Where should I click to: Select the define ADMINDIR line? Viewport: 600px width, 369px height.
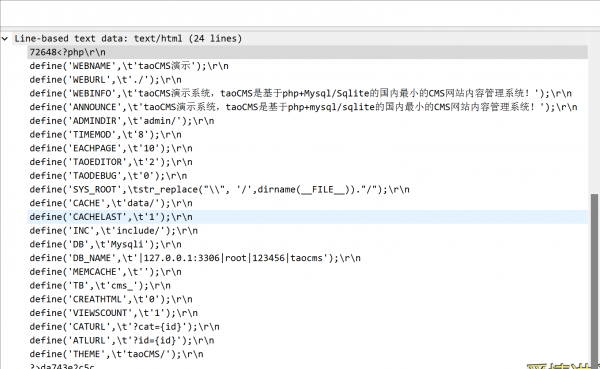click(x=122, y=121)
